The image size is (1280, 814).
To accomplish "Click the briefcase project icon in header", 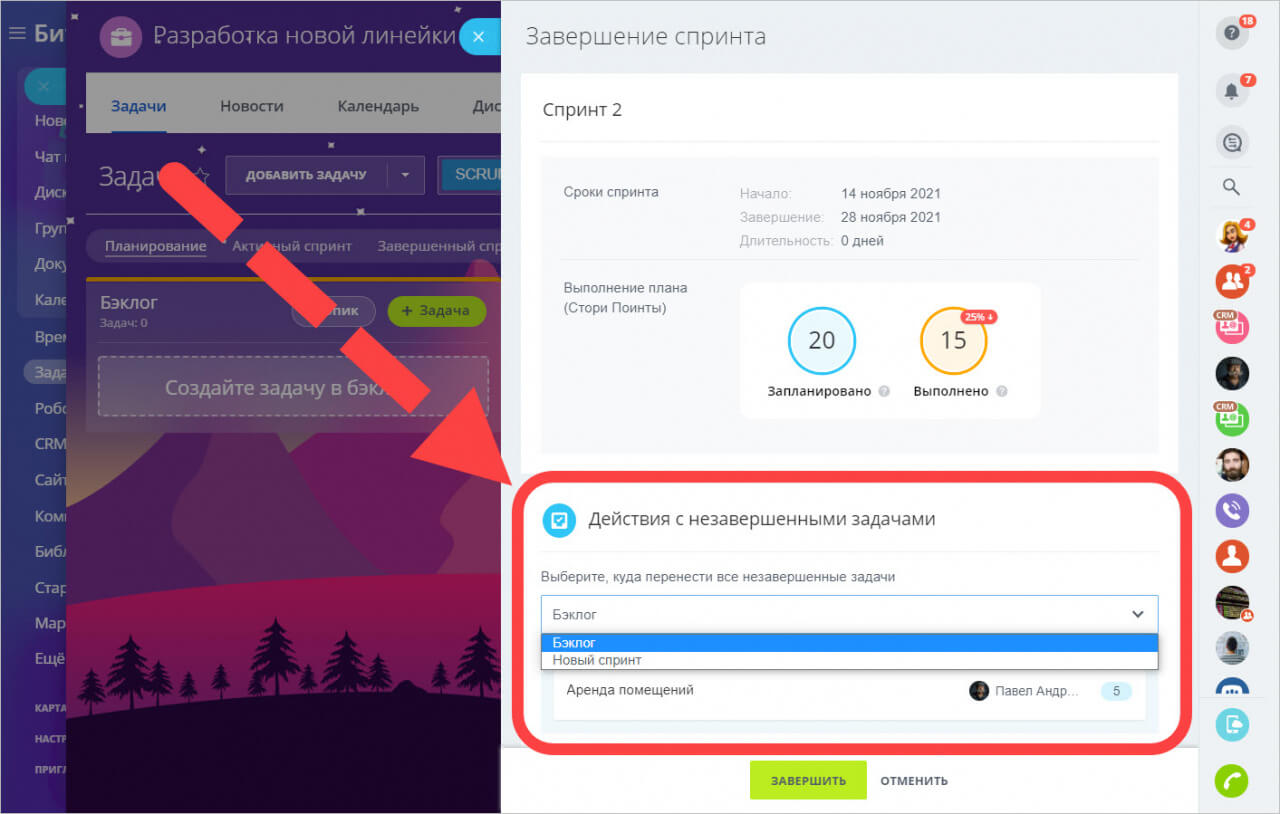I will 120,36.
